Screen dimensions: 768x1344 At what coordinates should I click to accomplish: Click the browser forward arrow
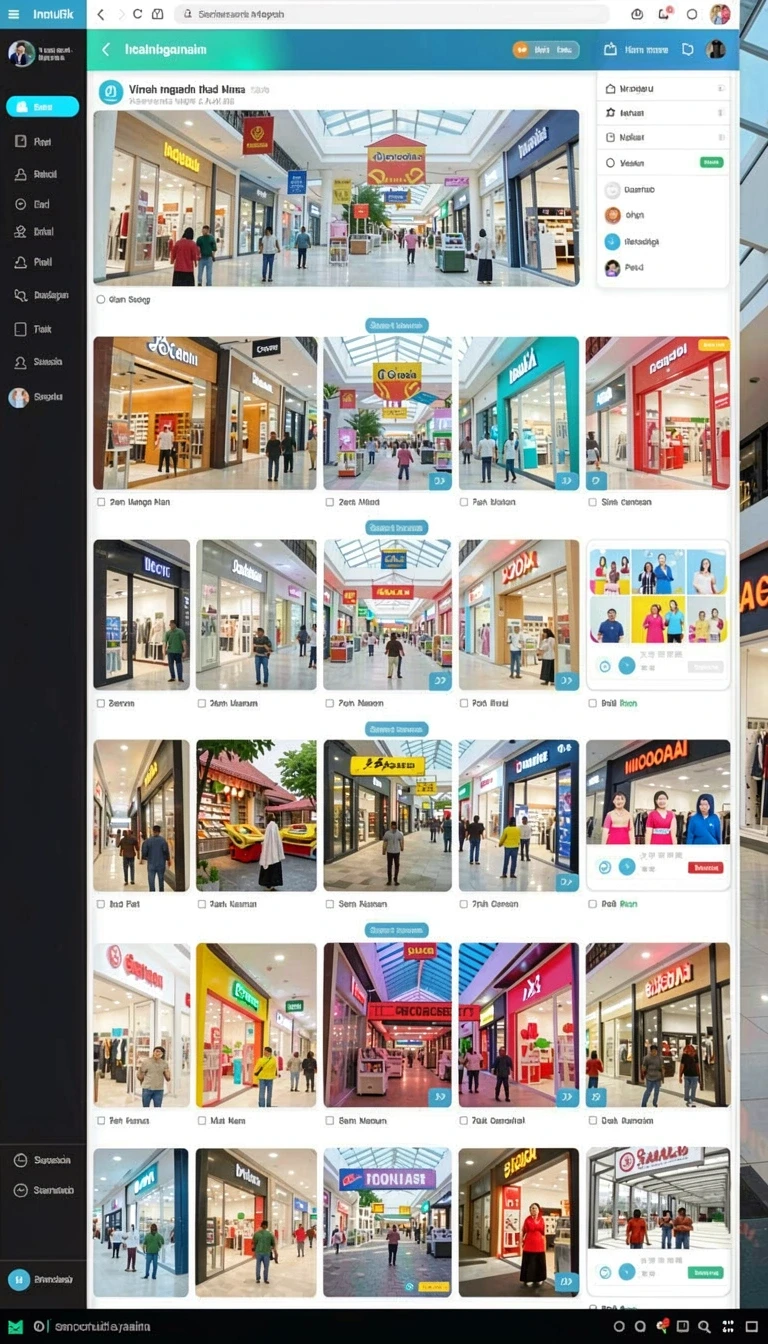(120, 14)
